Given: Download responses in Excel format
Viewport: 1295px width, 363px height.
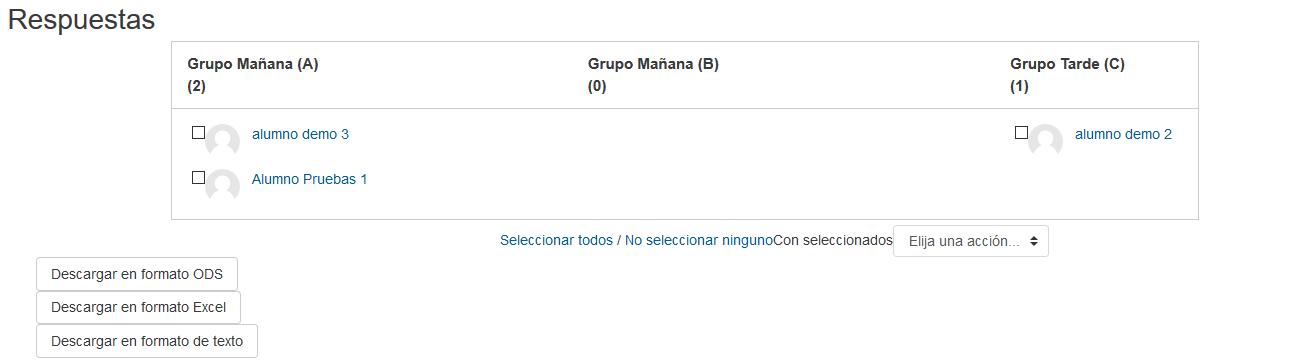Looking at the screenshot, I should coord(138,307).
